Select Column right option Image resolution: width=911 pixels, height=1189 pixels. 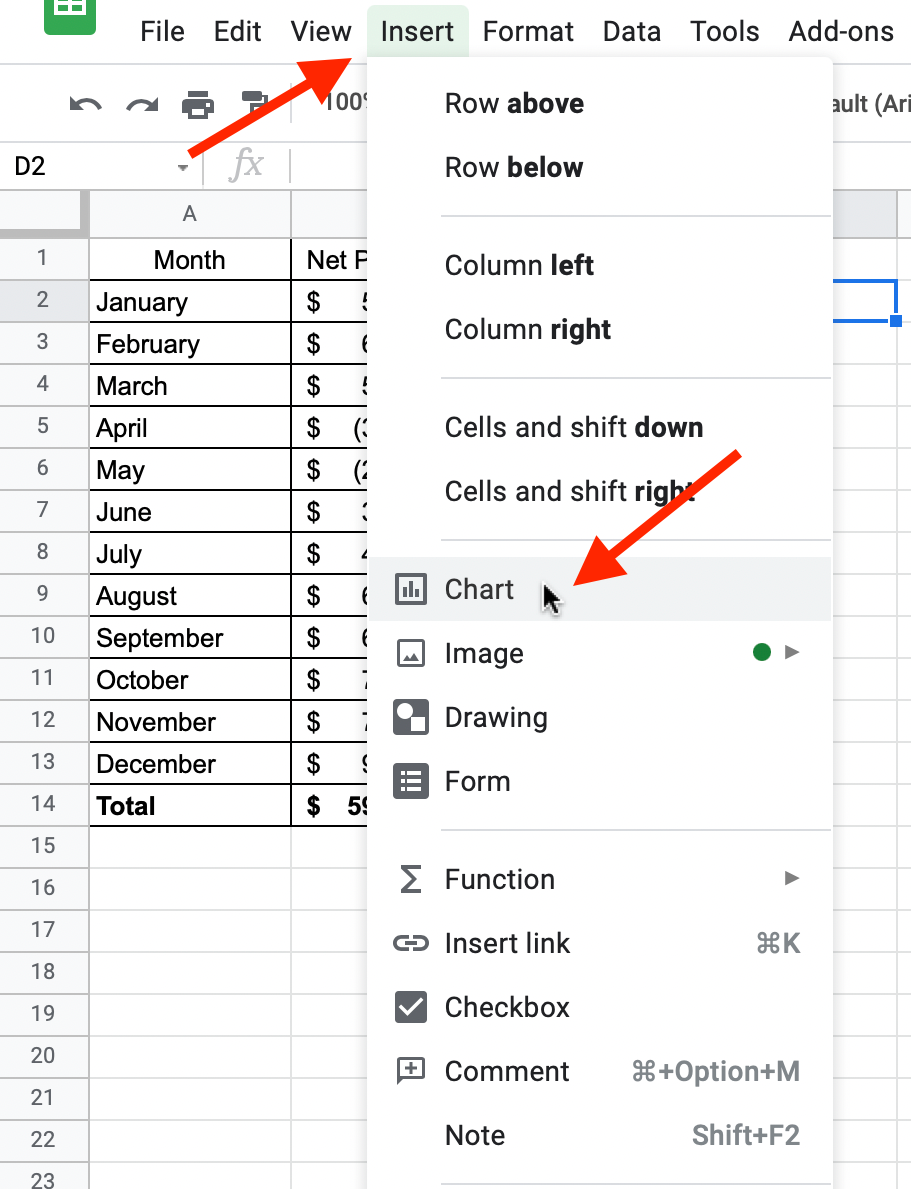527,329
